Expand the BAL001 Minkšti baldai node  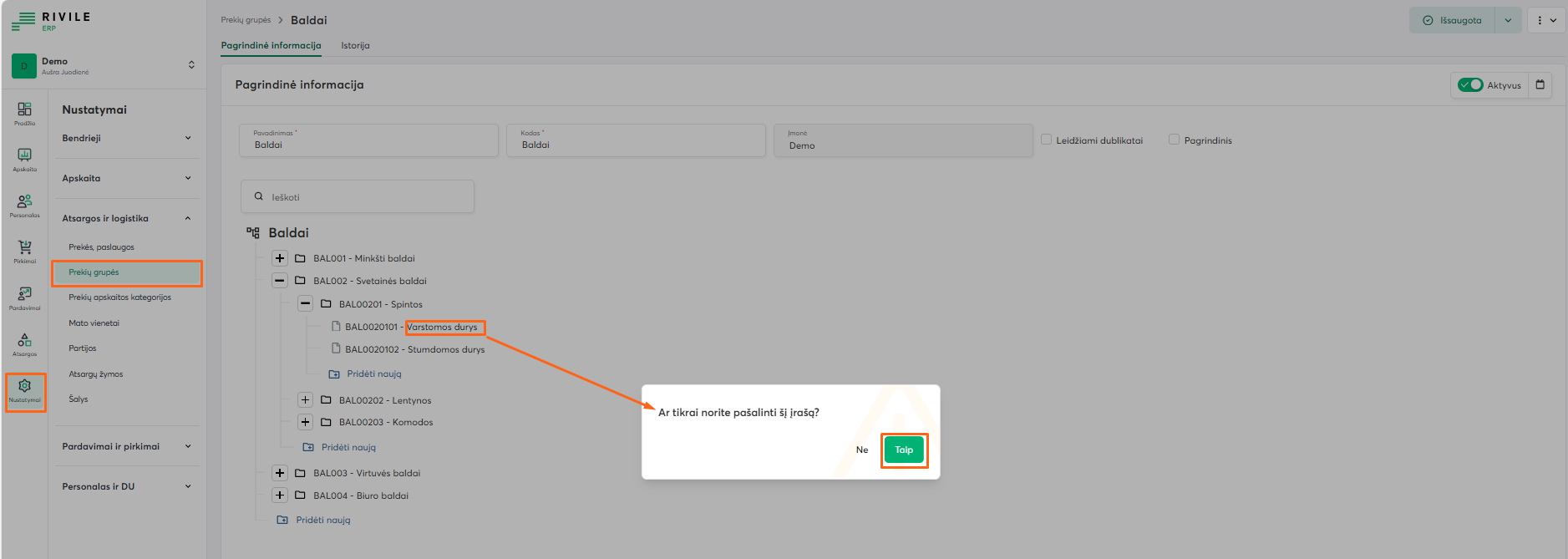tap(280, 258)
